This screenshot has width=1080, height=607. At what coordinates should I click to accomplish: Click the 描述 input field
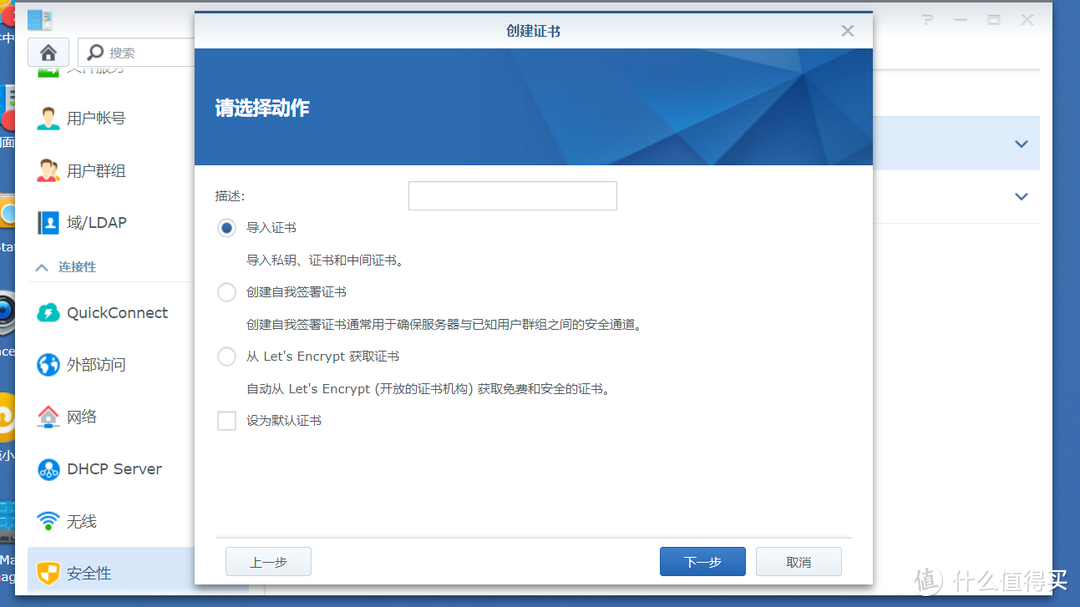[512, 195]
